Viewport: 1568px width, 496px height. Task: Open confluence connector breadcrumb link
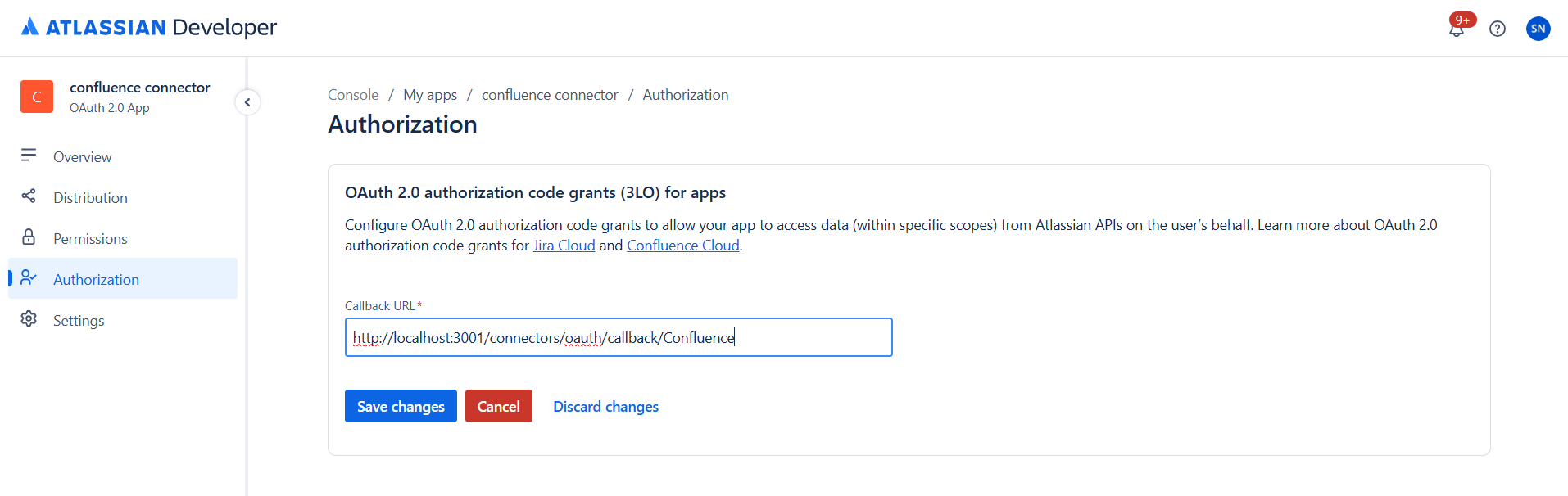click(x=550, y=95)
